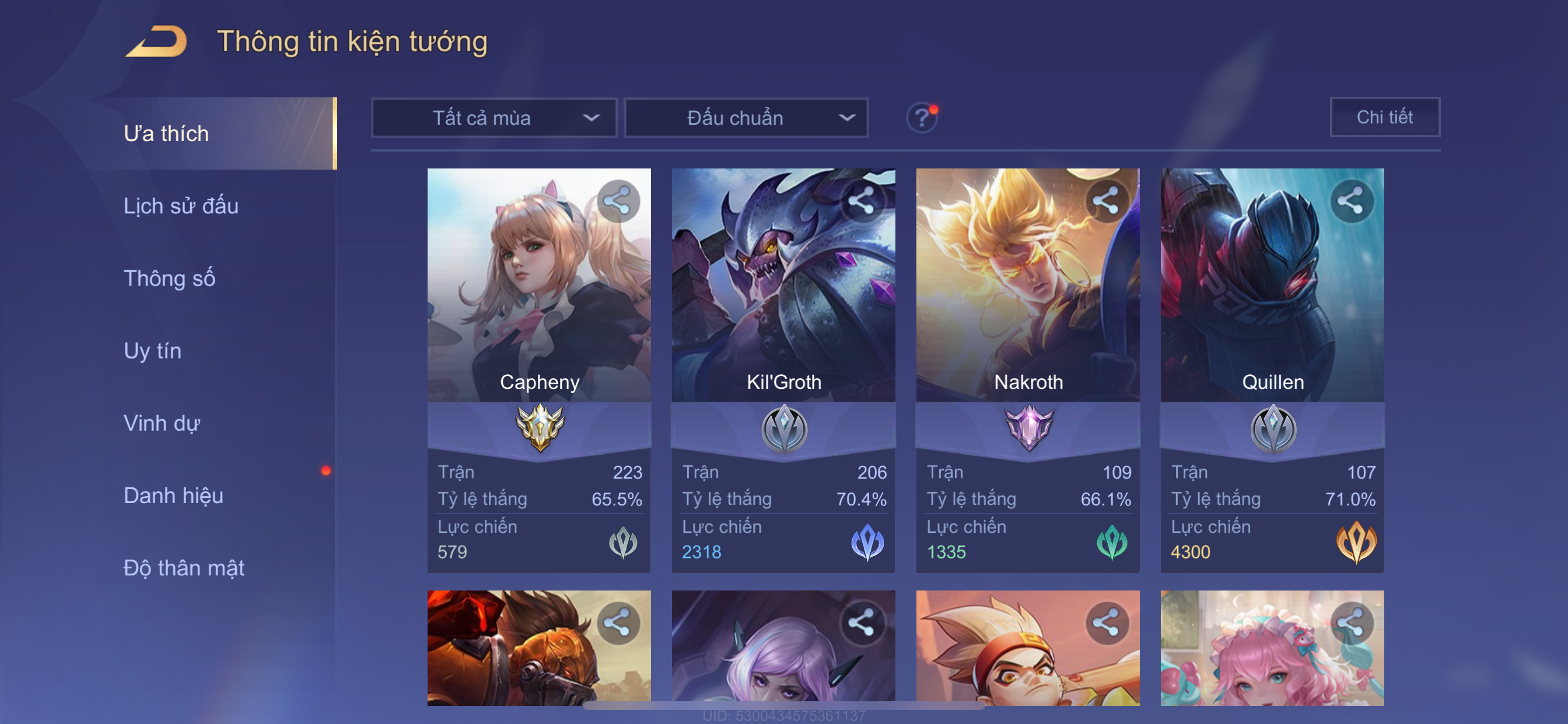
Task: Open the Thông số tab
Action: [x=169, y=278]
